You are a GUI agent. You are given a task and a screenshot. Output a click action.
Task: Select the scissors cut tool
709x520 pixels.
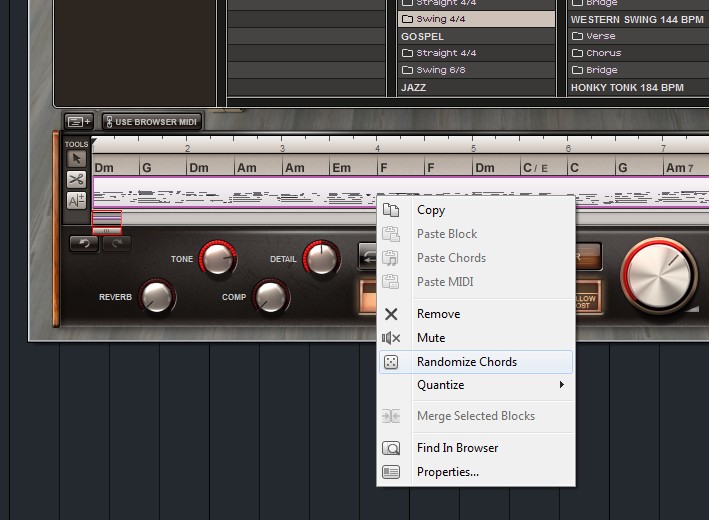tap(76, 180)
